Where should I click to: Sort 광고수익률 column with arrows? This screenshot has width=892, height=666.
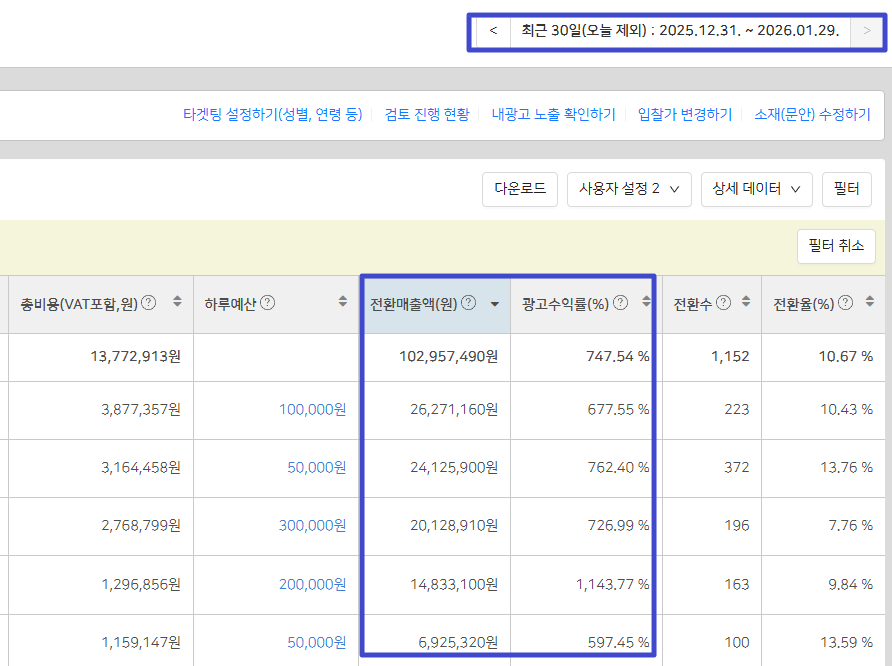click(x=646, y=303)
